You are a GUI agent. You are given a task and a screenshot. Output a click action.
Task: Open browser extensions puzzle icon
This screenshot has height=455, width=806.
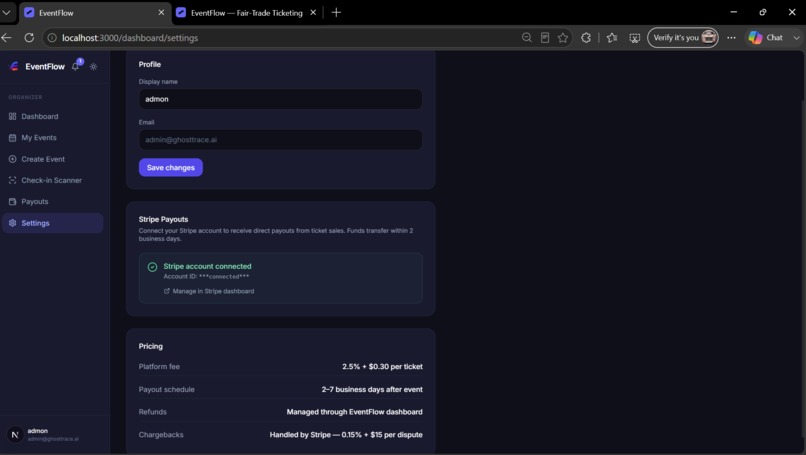point(586,38)
